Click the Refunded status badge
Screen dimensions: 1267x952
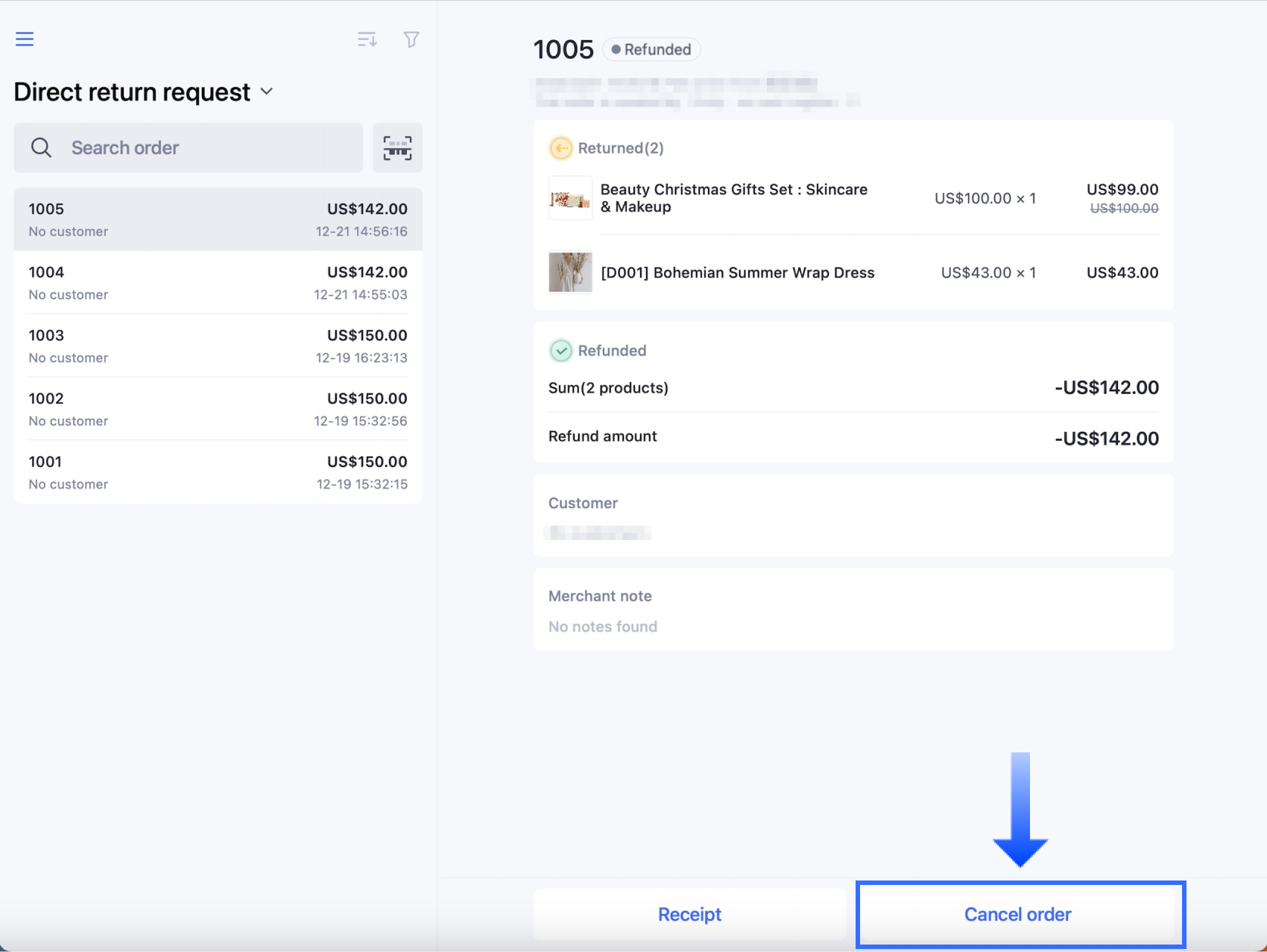[651, 50]
